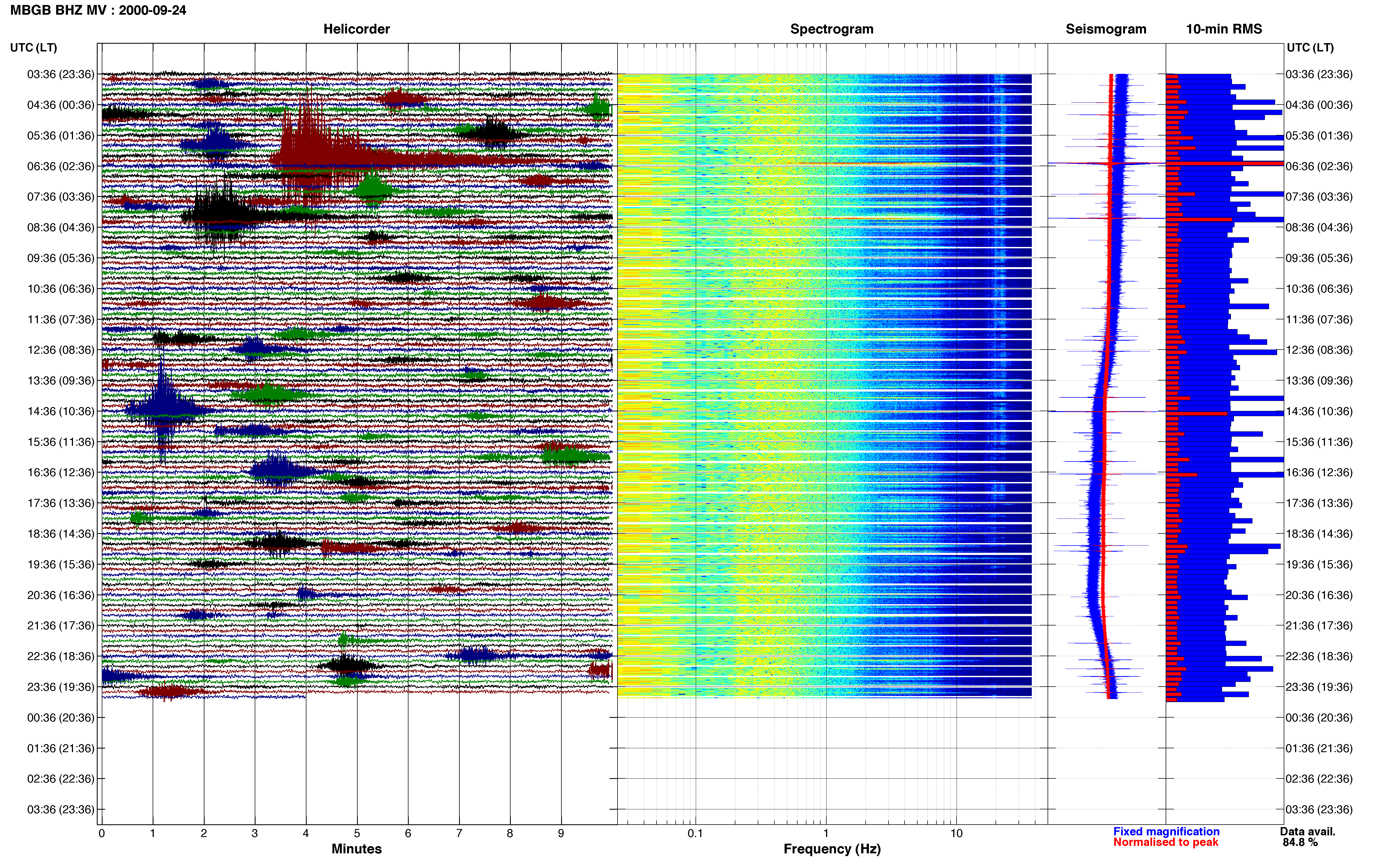Select the '10-min RMS' panel heading

click(1224, 29)
